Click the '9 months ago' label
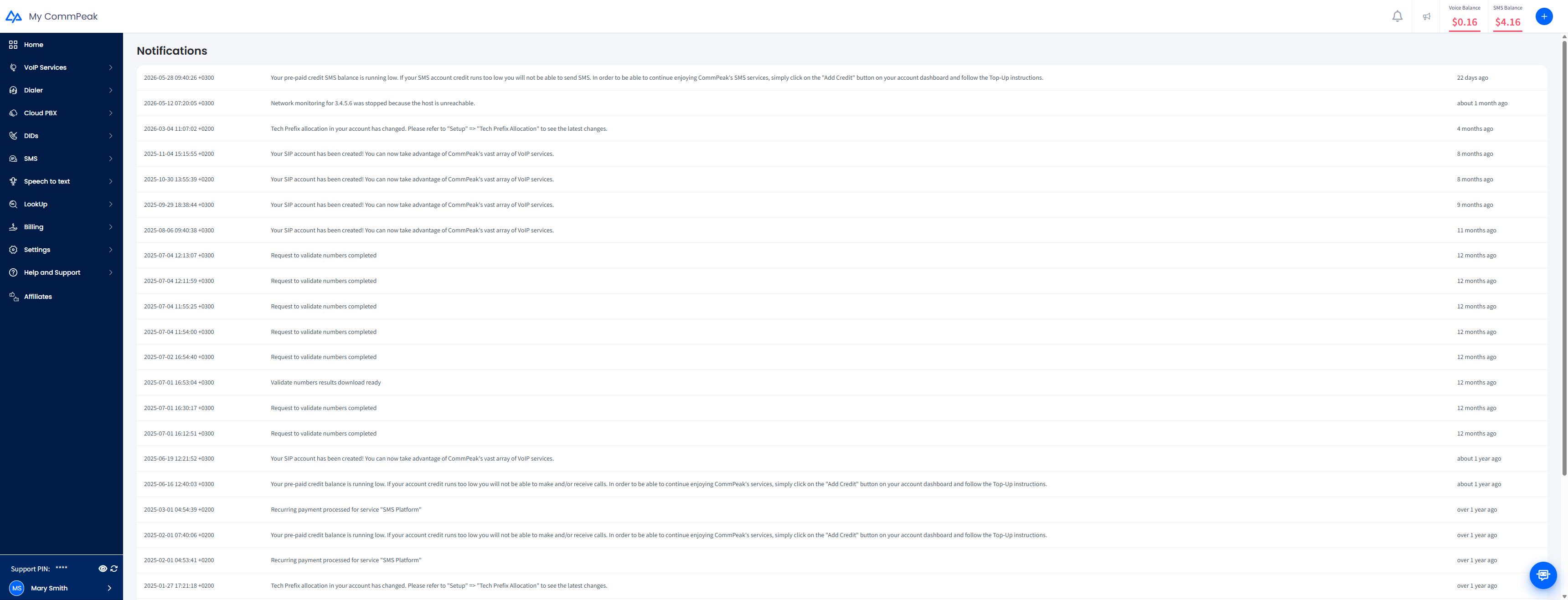 tap(1474, 205)
